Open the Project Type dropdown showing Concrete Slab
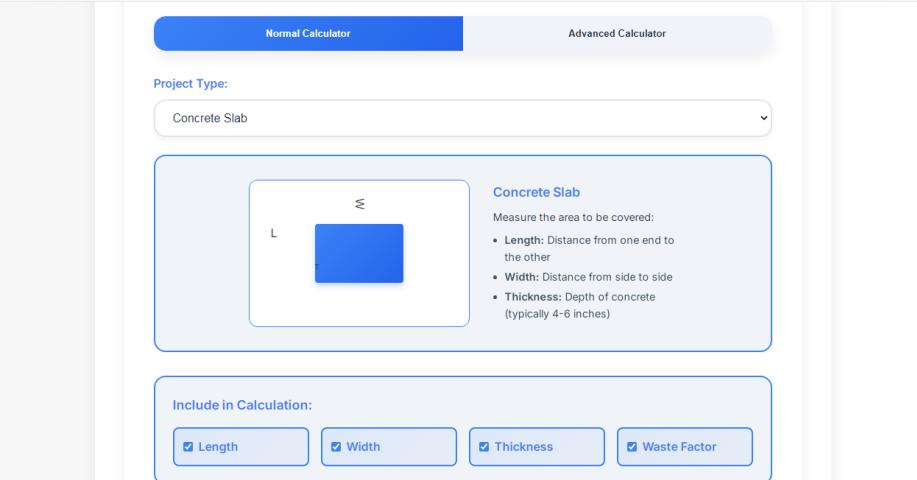This screenshot has width=917, height=480. point(462,118)
